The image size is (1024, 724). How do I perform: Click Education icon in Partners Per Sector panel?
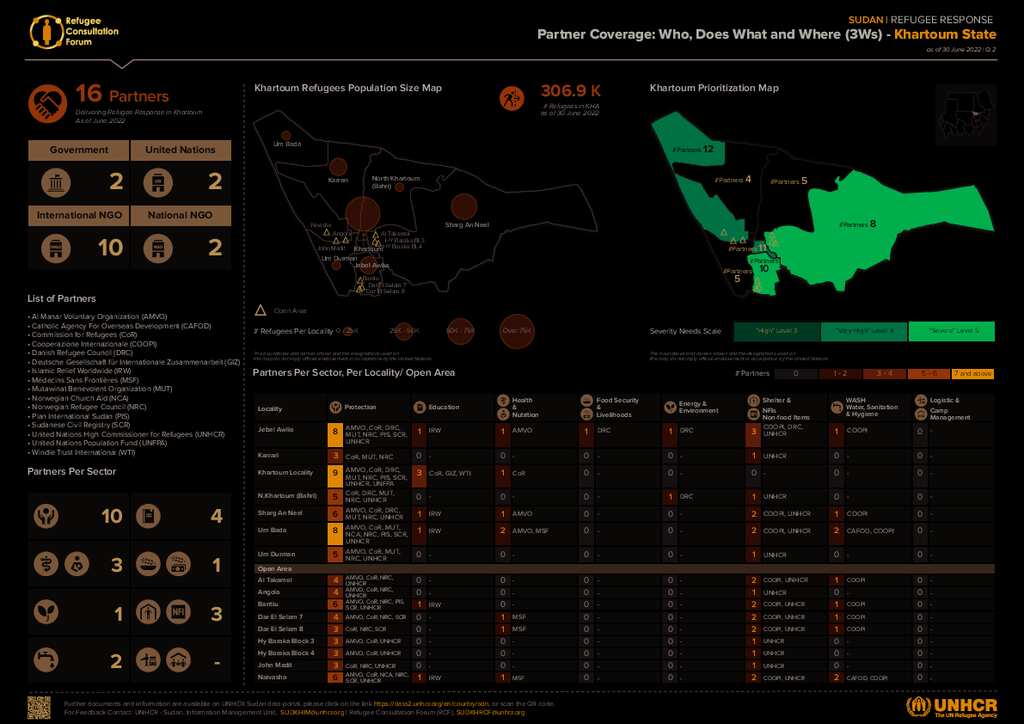[148, 516]
